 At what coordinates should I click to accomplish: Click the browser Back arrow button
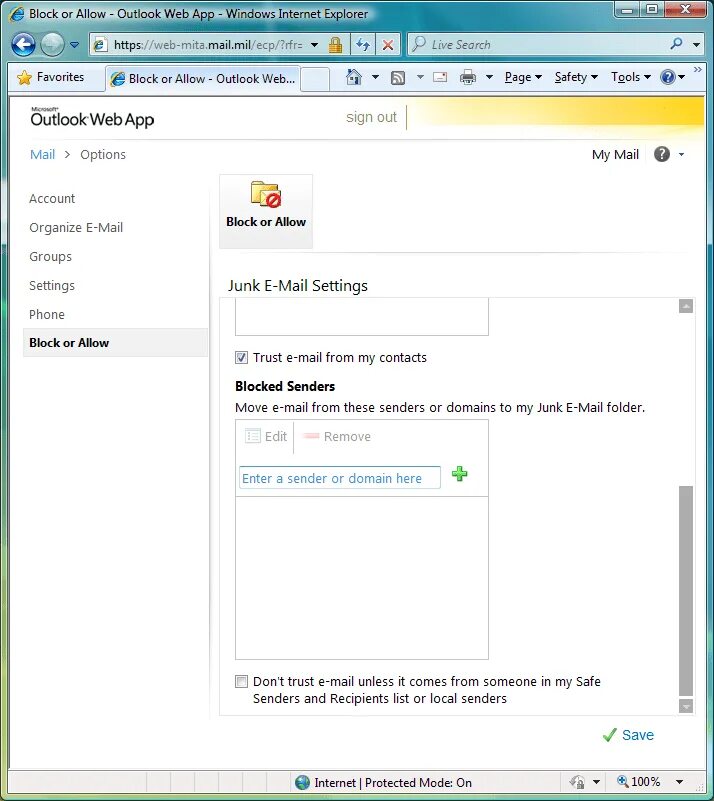pos(23,44)
